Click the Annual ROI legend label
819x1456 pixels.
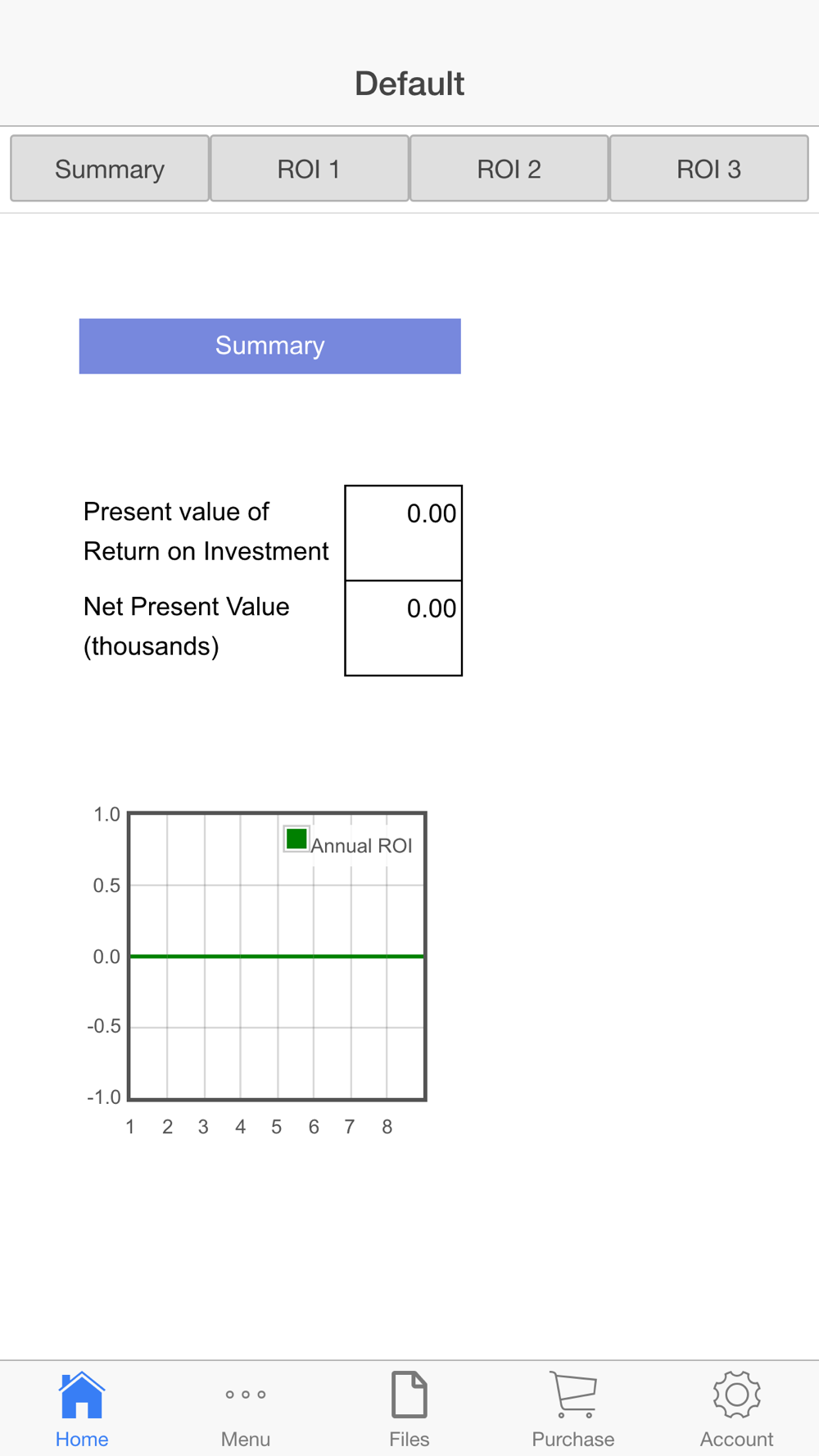pos(361,846)
